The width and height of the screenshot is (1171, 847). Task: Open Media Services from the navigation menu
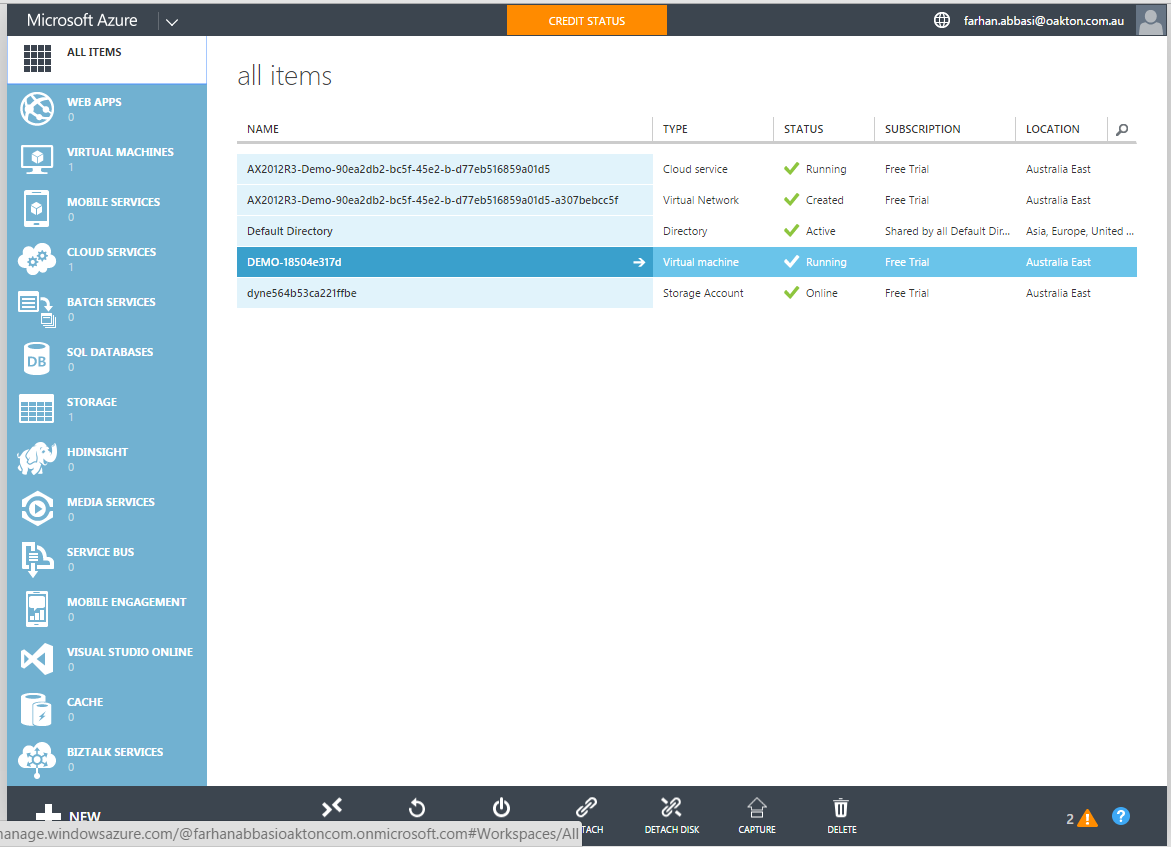tap(37, 508)
